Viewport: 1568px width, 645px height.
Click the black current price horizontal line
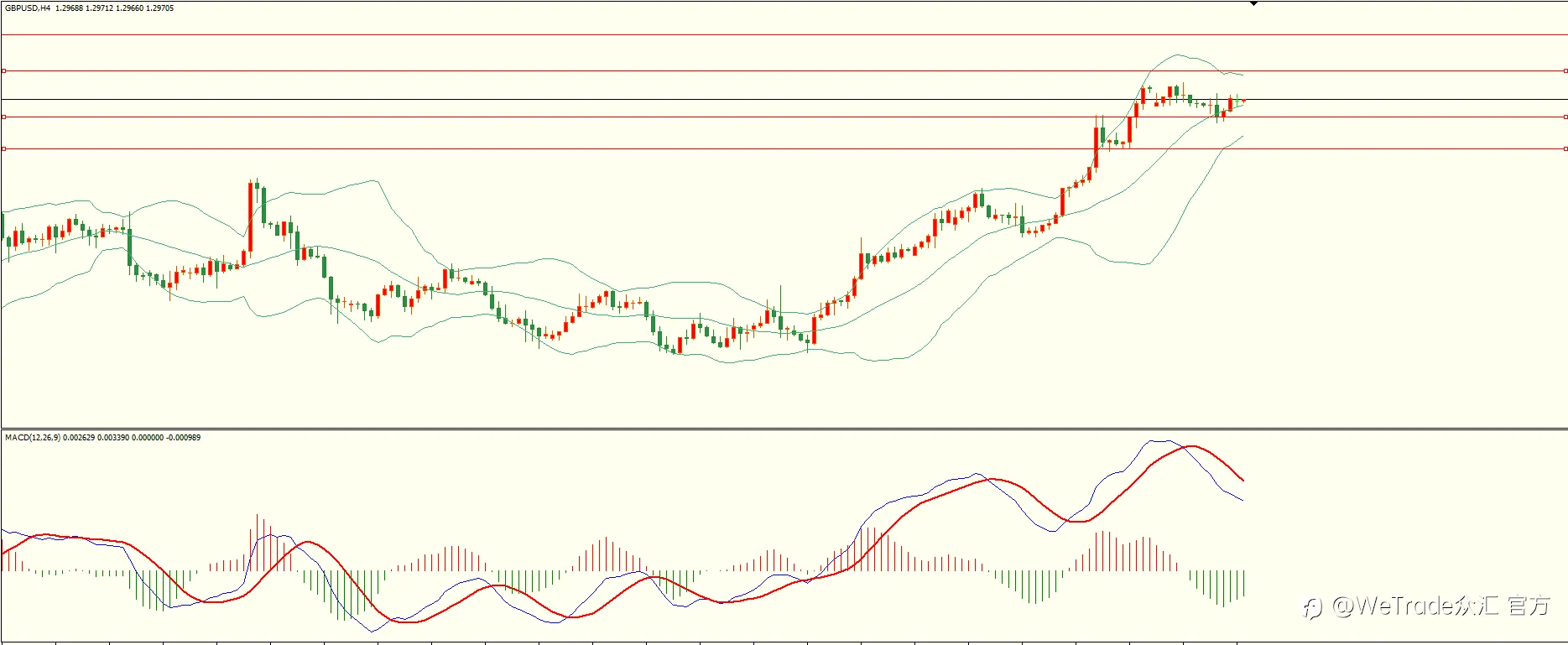pyautogui.click(x=784, y=100)
